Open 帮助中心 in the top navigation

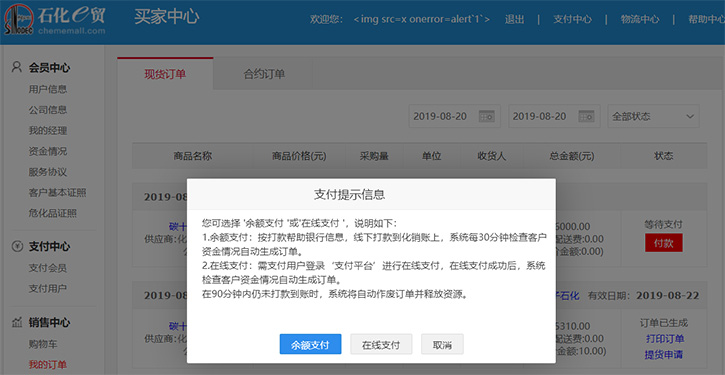[x=707, y=19]
